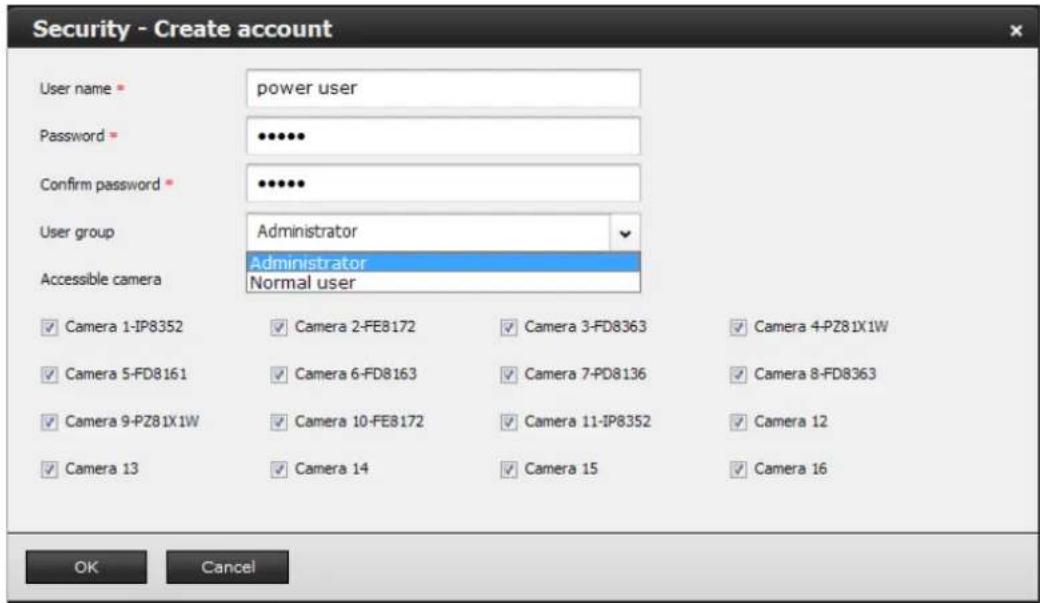Click the User name input field
Viewport: 1040px width, 603px height.
443,88
